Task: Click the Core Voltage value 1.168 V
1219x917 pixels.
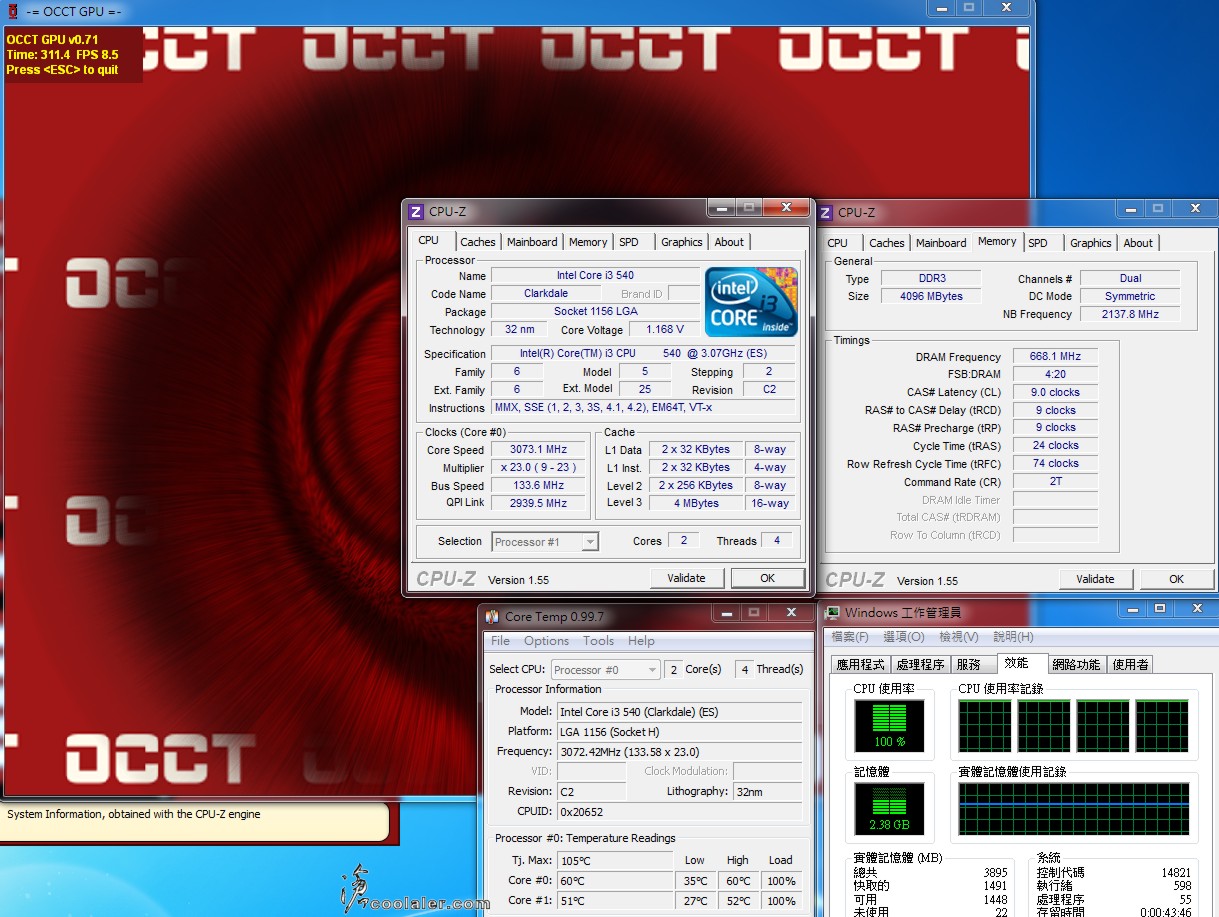Action: [665, 329]
